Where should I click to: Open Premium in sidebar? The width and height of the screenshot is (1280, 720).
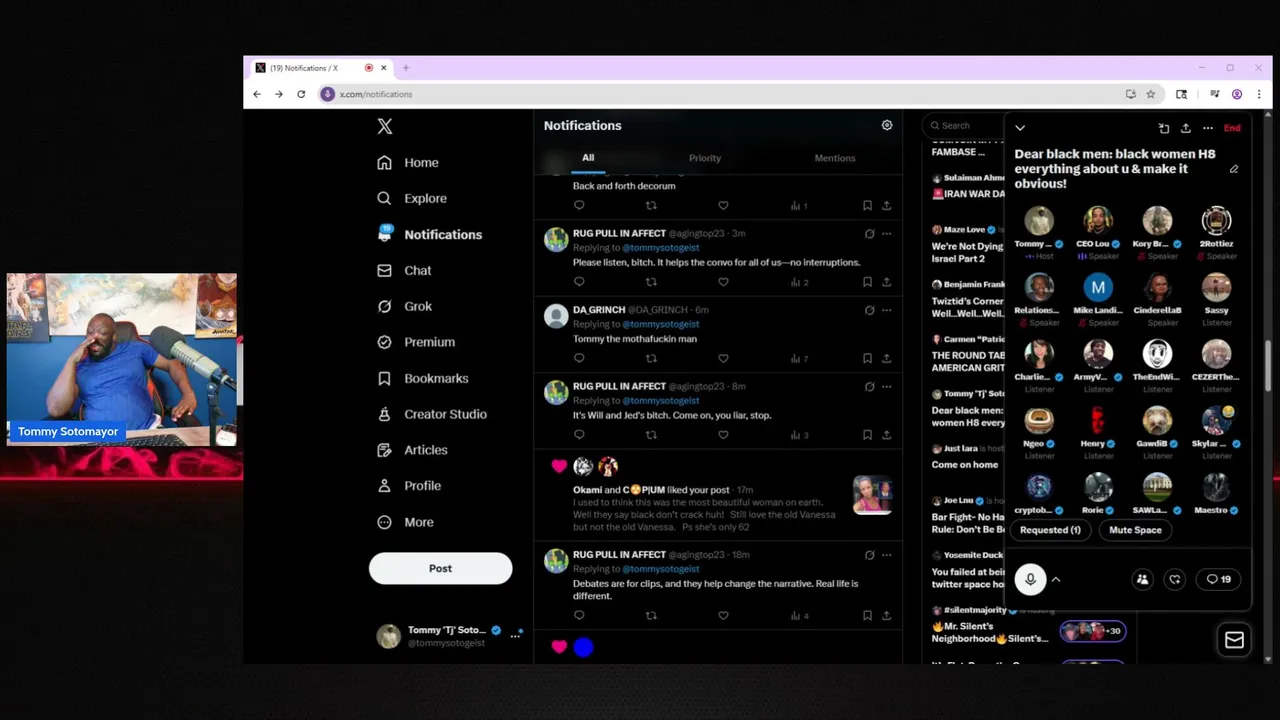[x=415, y=342]
